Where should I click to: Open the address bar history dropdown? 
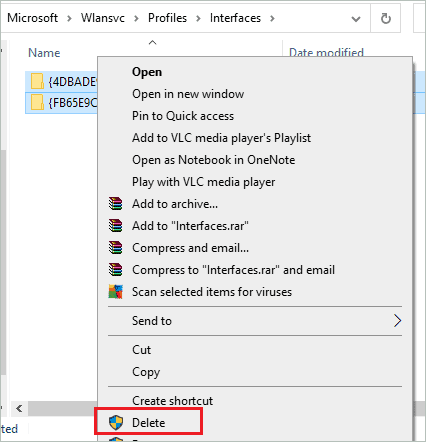(x=356, y=19)
